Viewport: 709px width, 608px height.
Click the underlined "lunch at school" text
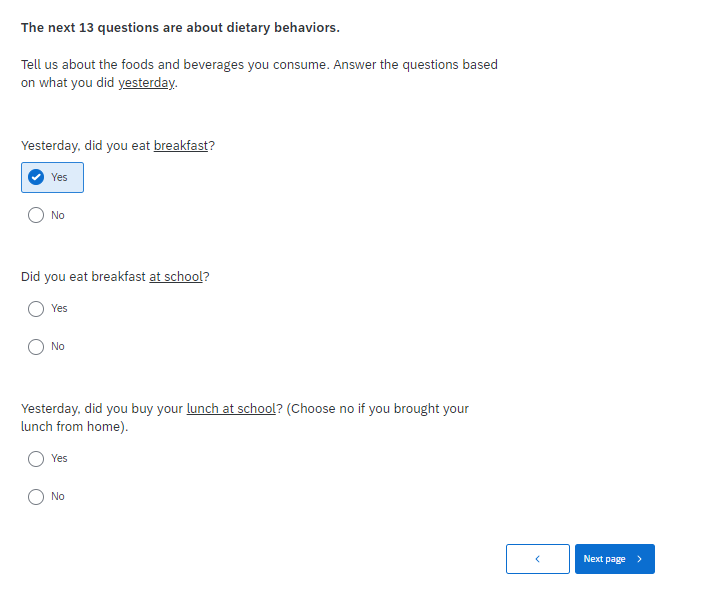[x=230, y=408]
